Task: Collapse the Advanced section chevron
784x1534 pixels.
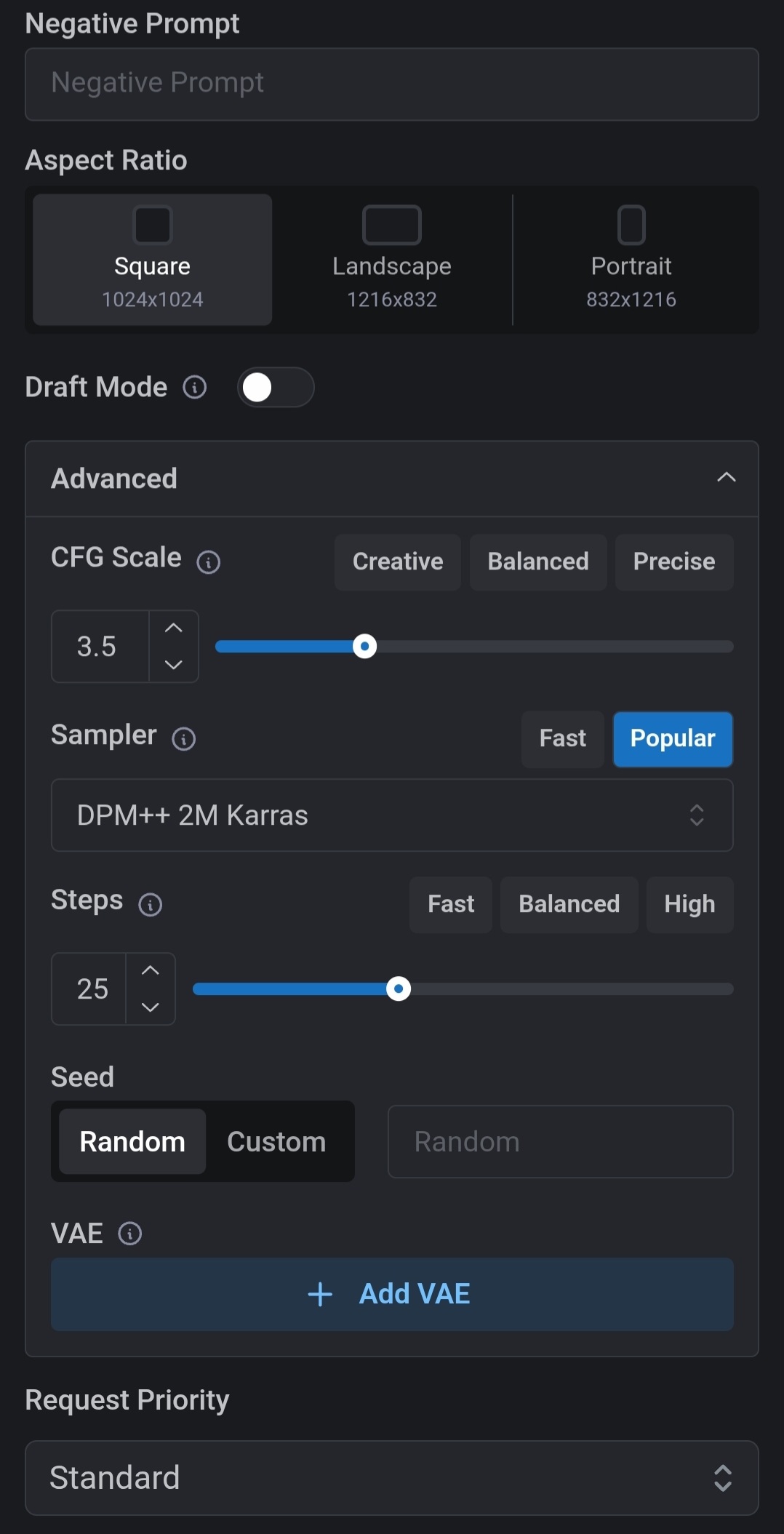Action: click(x=727, y=478)
